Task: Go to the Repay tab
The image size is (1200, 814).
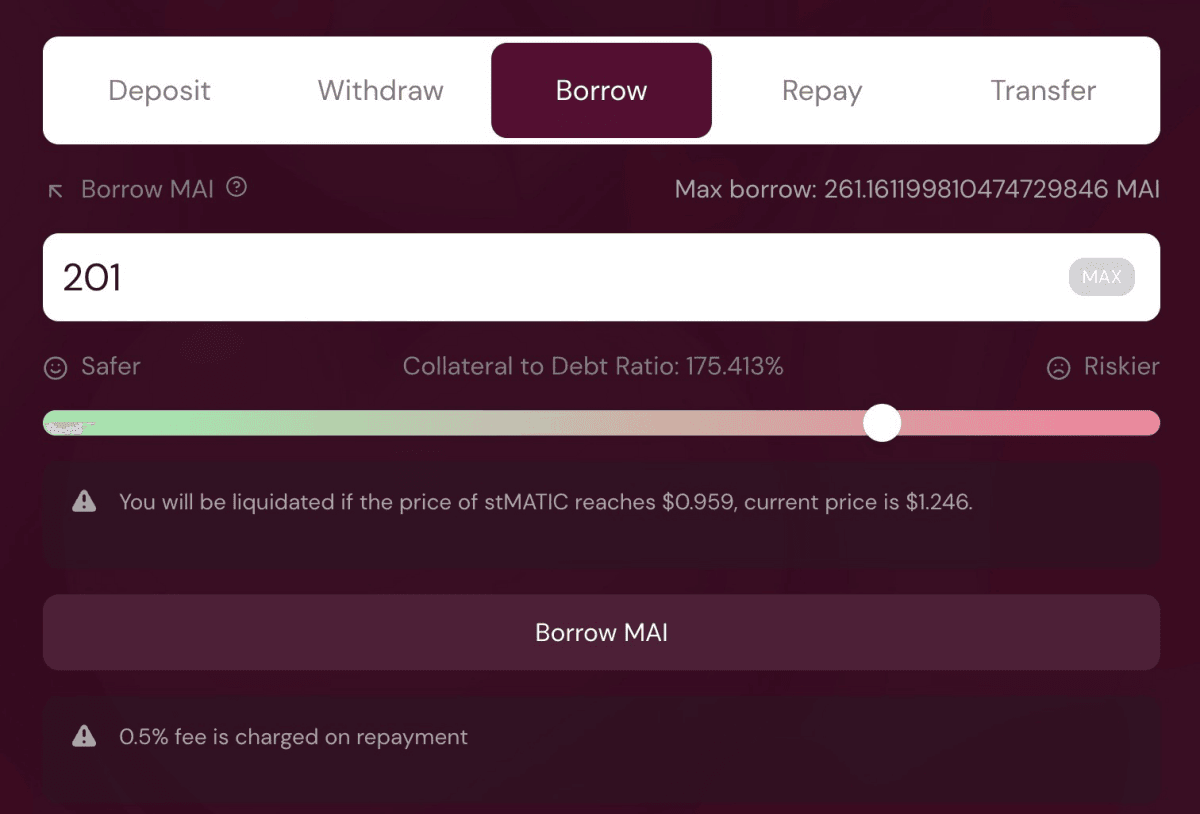Action: coord(822,91)
